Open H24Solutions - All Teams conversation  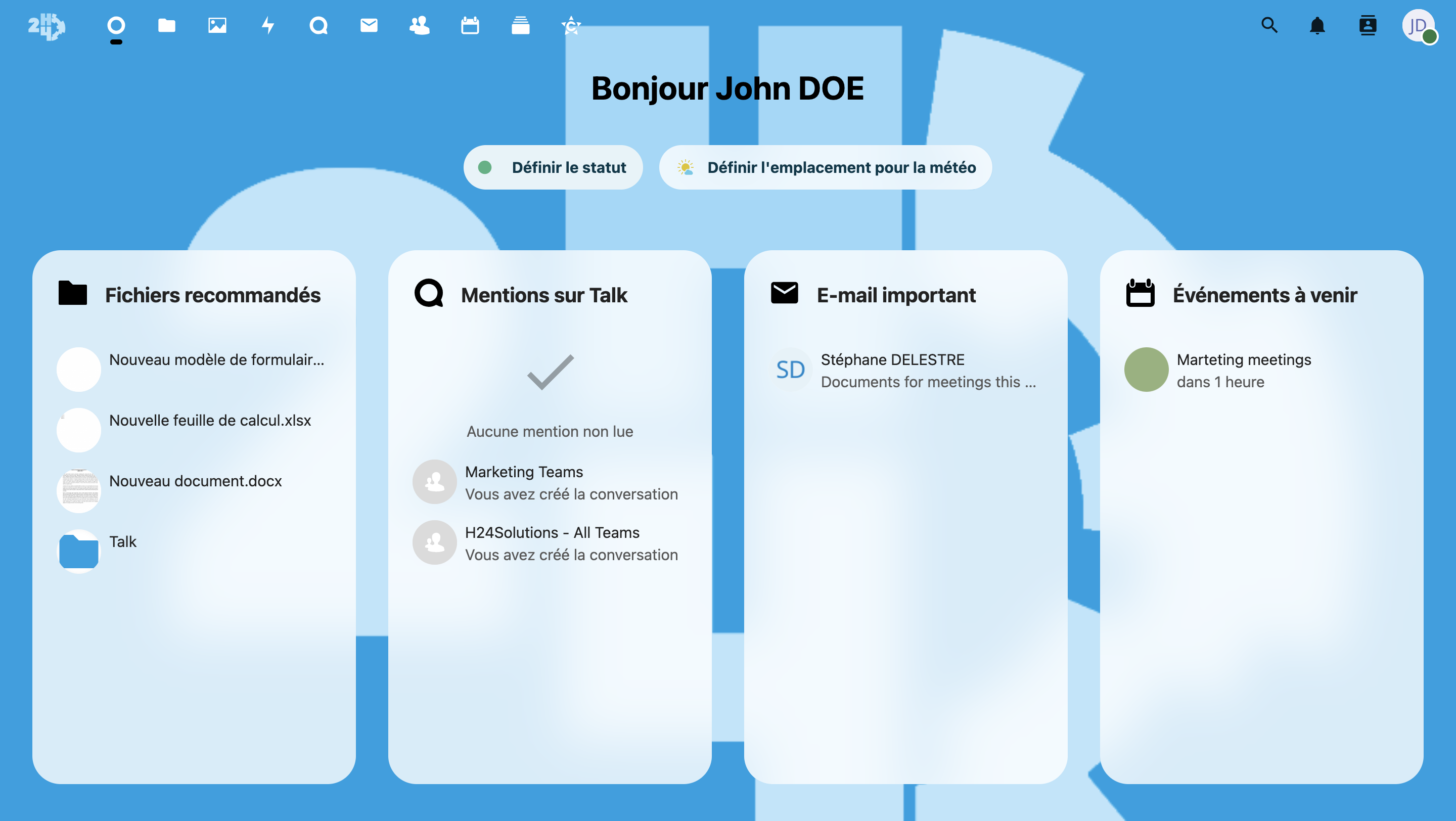point(550,542)
